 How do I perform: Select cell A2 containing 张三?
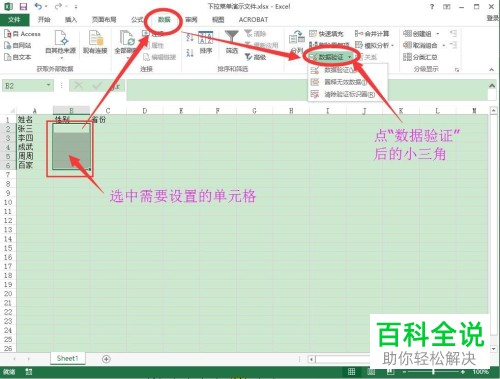tap(35, 129)
